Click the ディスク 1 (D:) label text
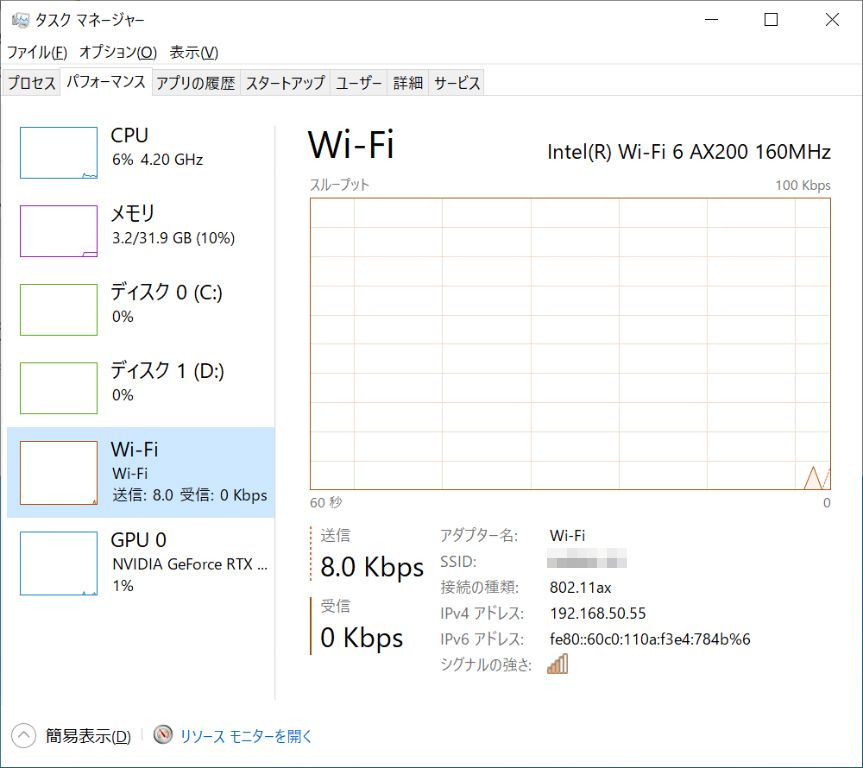The width and height of the screenshot is (863, 768). [167, 371]
